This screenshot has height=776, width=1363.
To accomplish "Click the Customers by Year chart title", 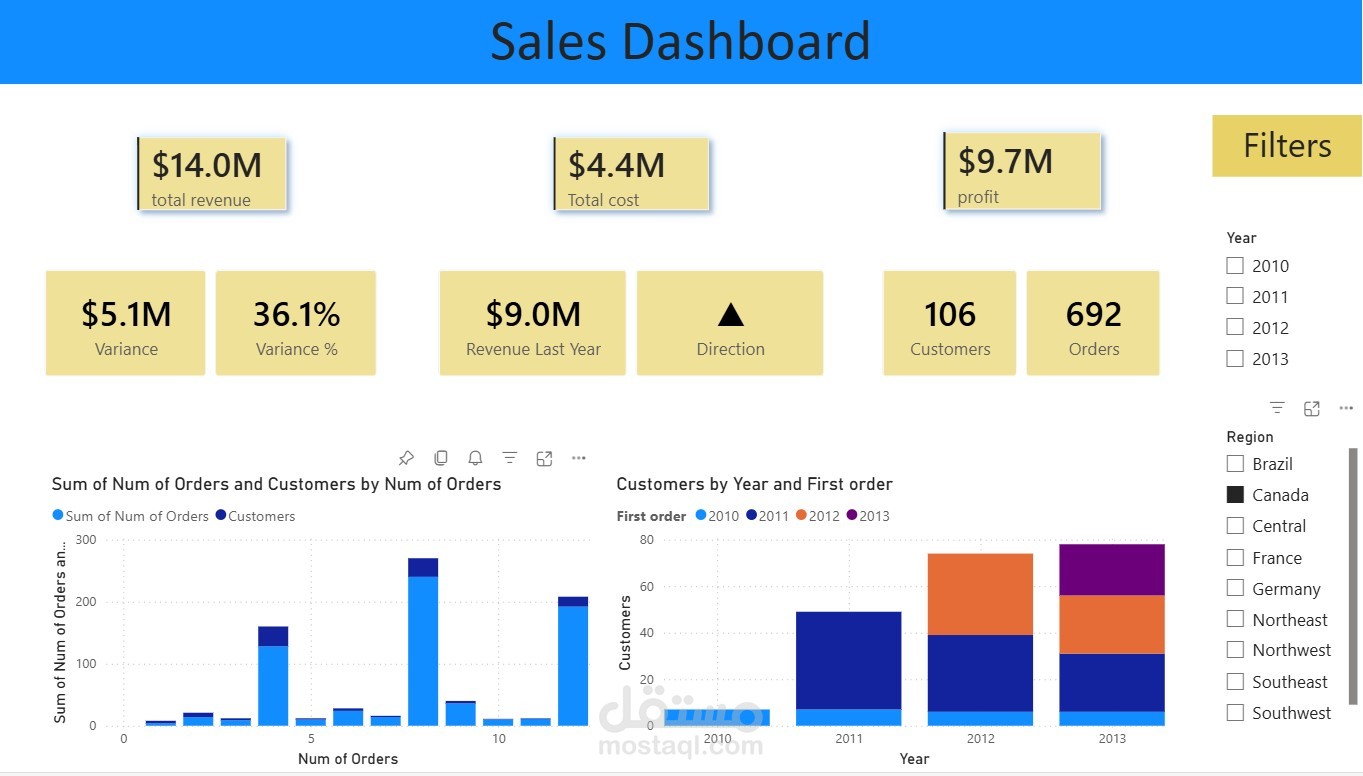I will click(x=755, y=484).
